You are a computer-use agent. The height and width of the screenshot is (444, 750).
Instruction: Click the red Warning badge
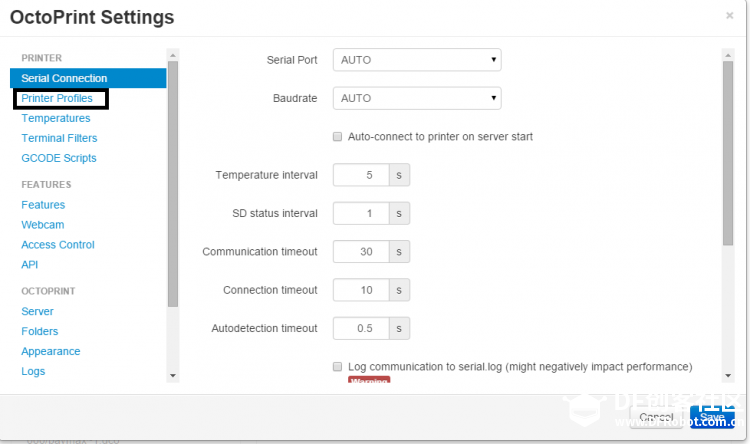tap(369, 380)
